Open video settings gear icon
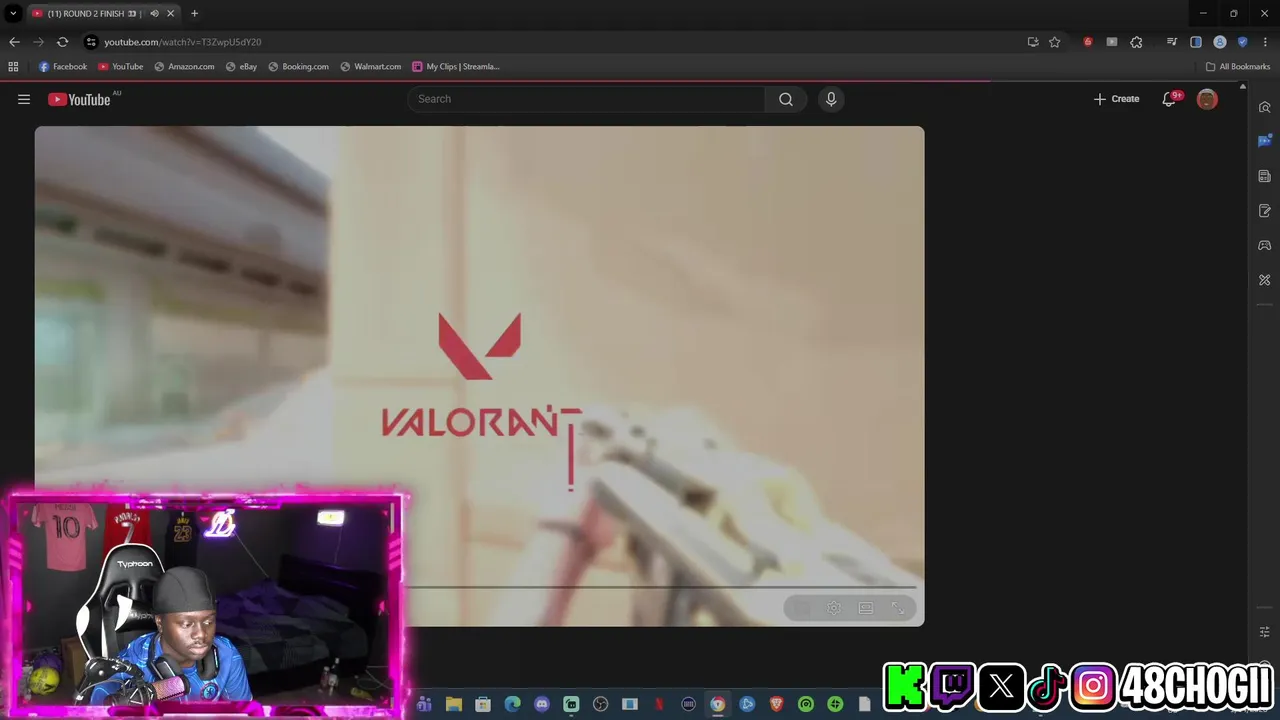 tap(834, 608)
